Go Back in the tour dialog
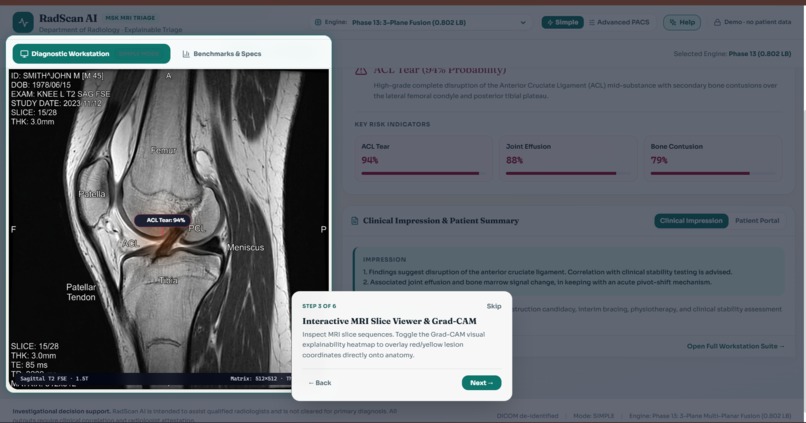The image size is (806, 423). (319, 383)
